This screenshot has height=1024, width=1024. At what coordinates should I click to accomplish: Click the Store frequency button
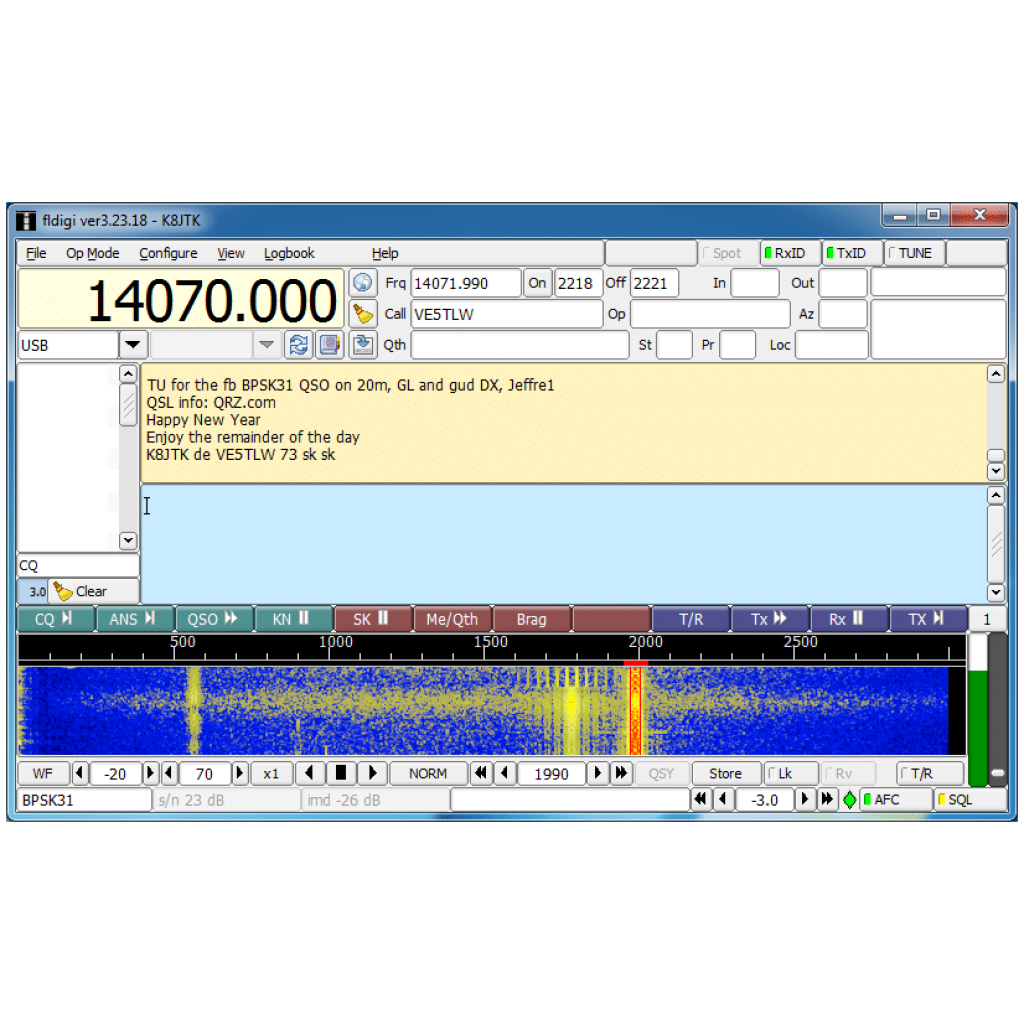[x=726, y=773]
